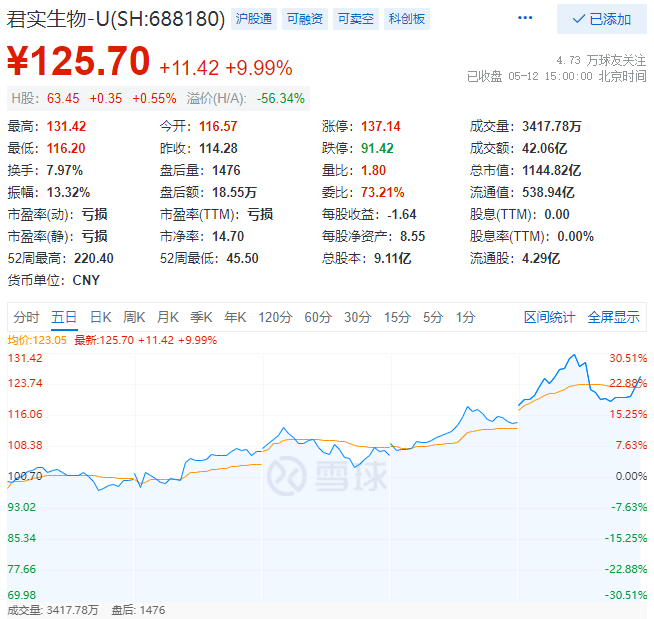Image resolution: width=654 pixels, height=619 pixels.
Task: Click the 已添加 watchlist button
Action: coord(601,19)
